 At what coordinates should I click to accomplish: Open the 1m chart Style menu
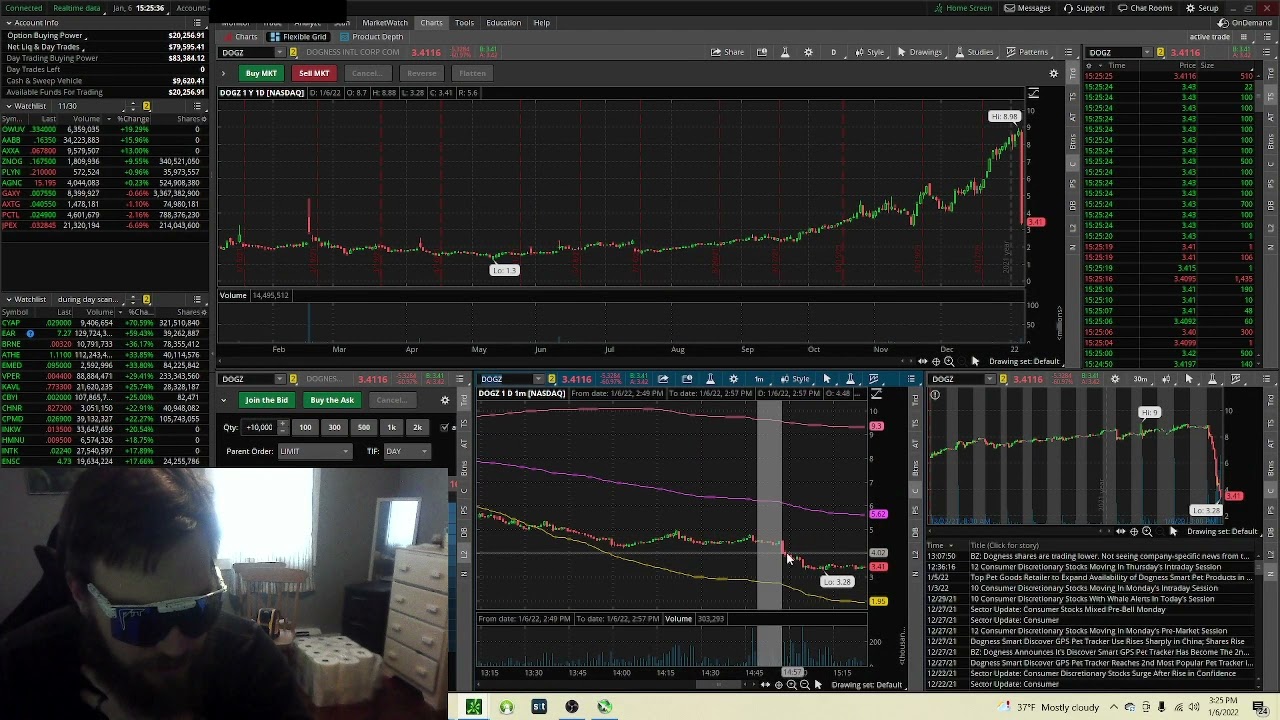796,379
